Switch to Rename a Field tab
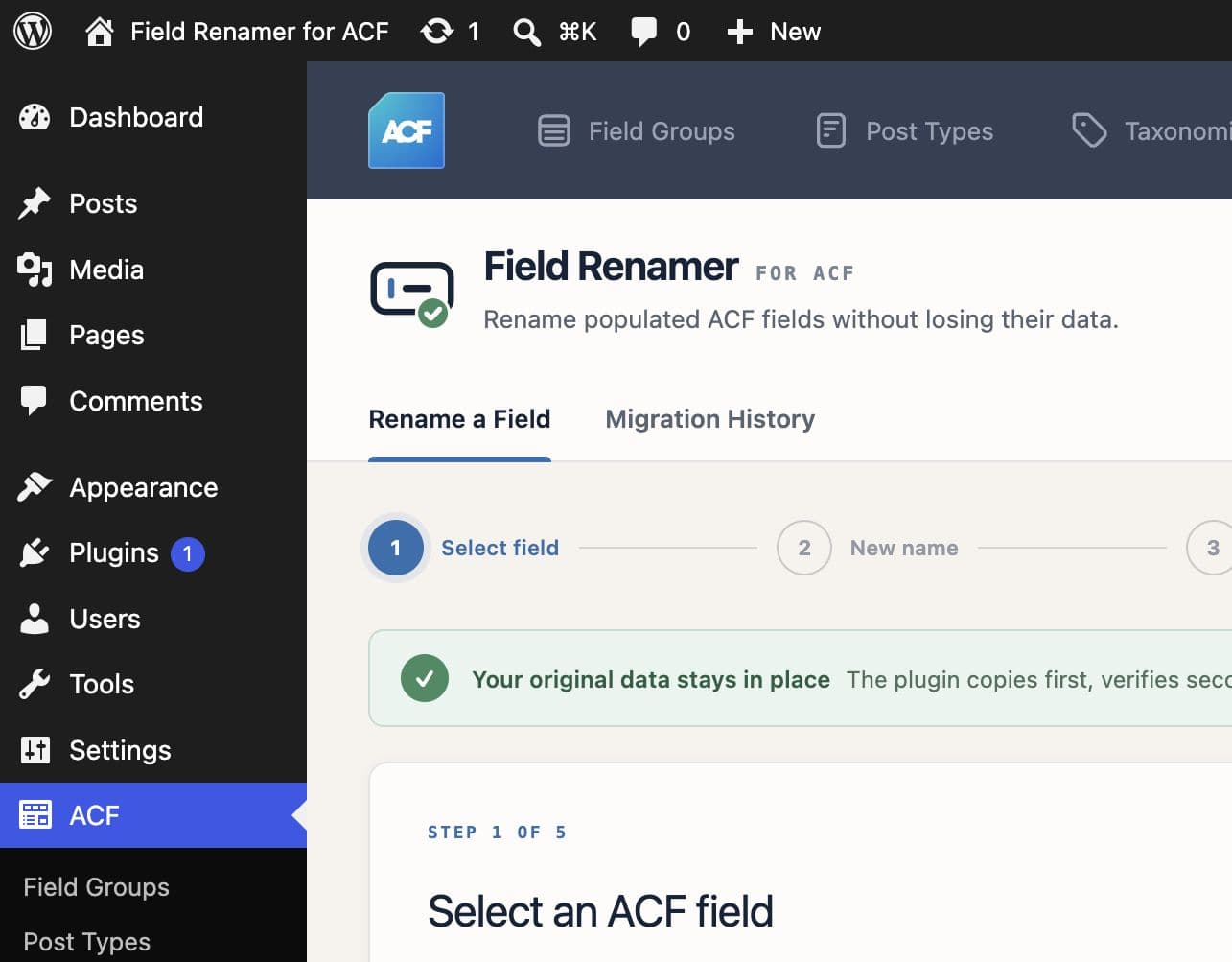The height and width of the screenshot is (962, 1232). point(459,419)
